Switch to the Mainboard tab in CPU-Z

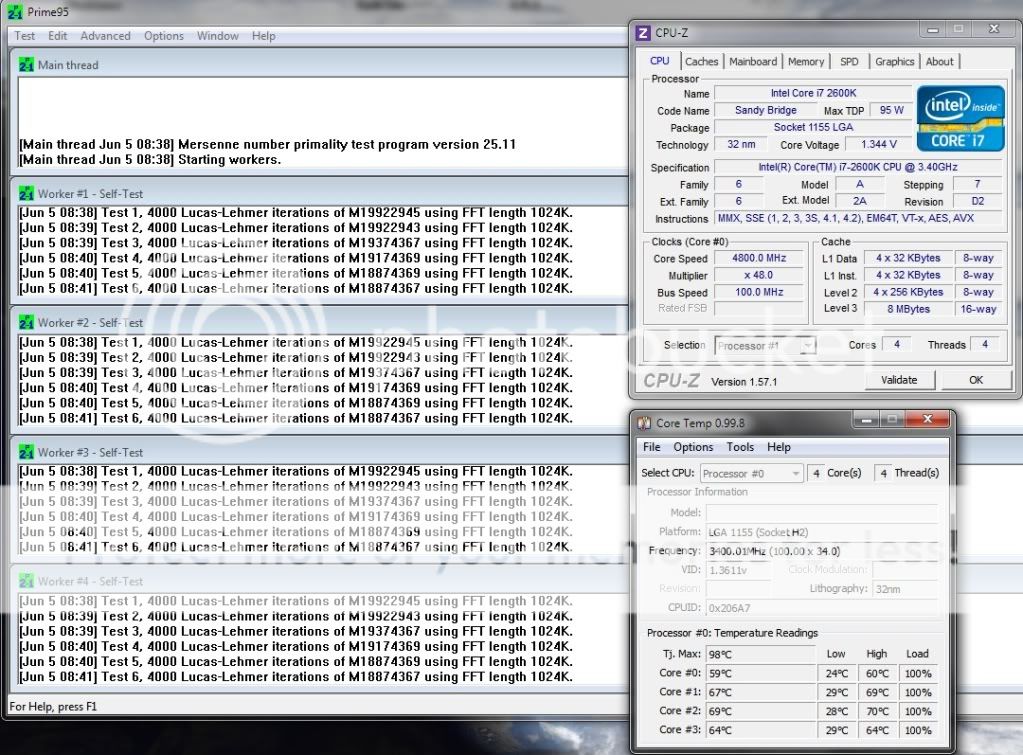click(753, 62)
